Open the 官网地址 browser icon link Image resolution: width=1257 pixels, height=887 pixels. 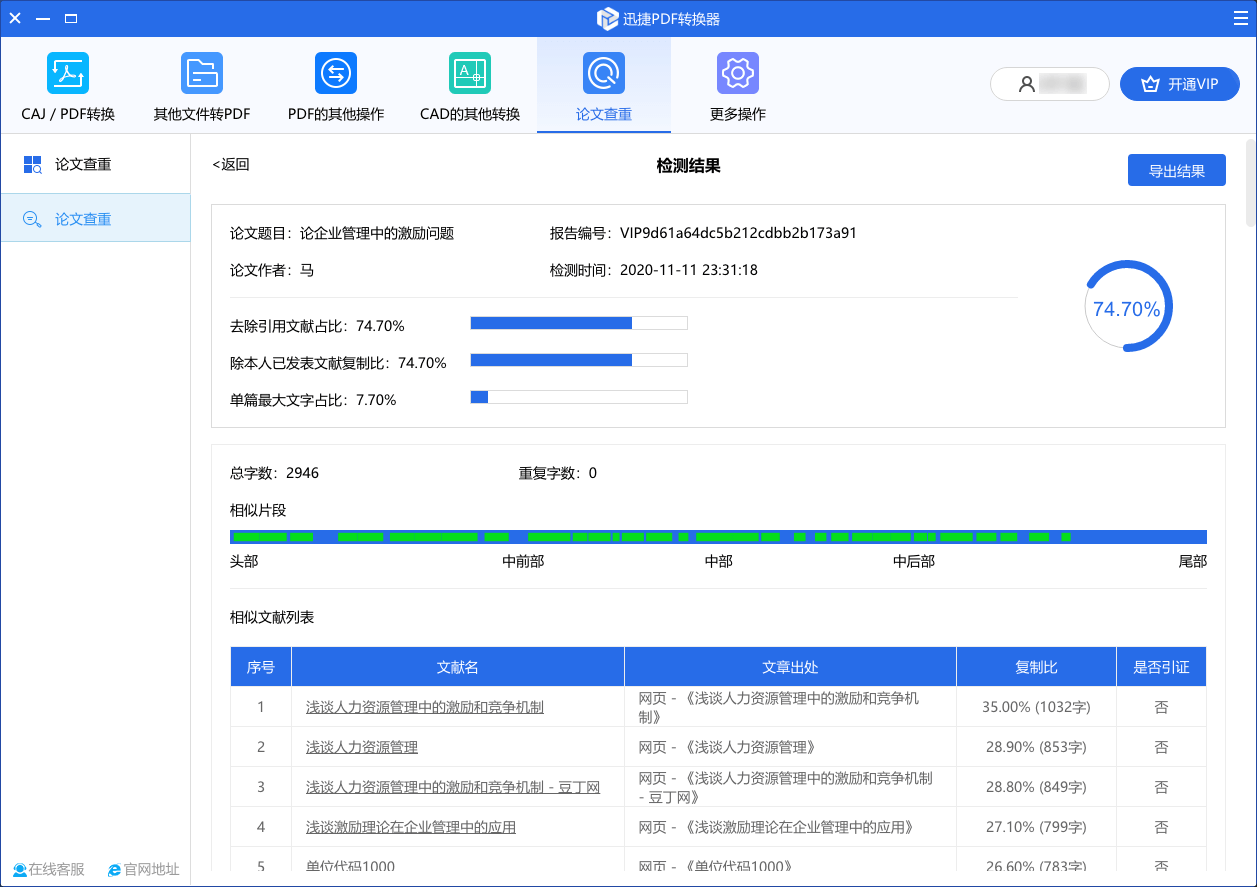click(115, 870)
